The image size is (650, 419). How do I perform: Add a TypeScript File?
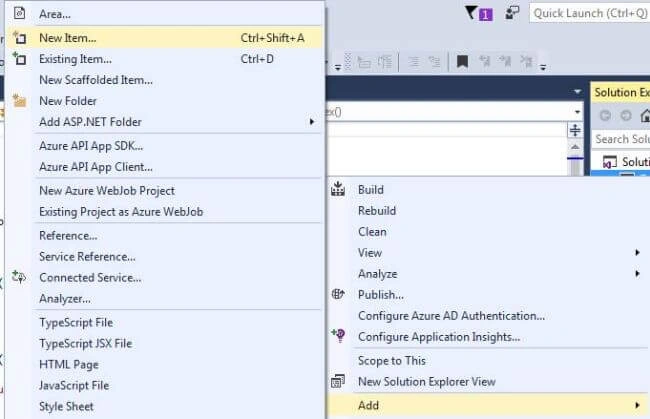164,322
